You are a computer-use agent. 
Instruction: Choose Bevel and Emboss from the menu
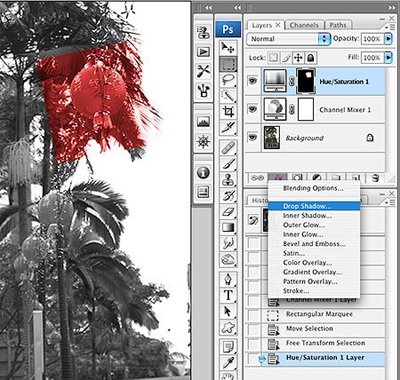(314, 244)
